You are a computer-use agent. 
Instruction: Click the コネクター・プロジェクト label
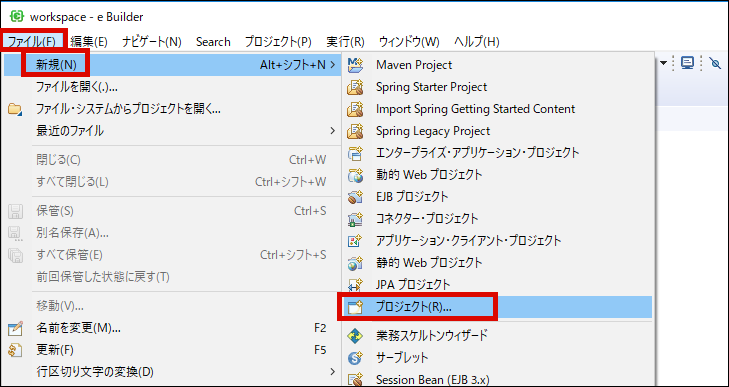coord(427,218)
